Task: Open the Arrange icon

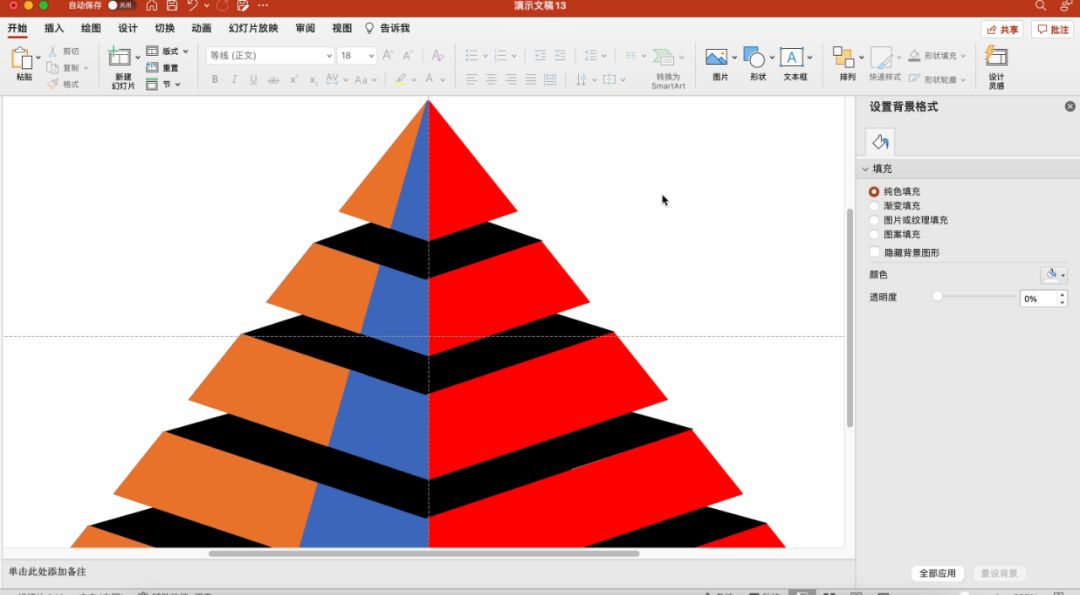Action: [843, 57]
